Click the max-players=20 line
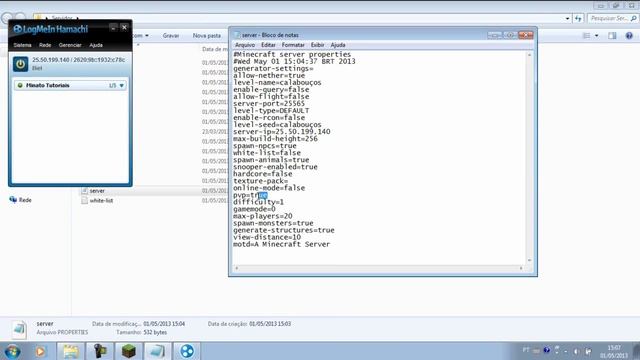The width and height of the screenshot is (640, 360). pos(262,216)
